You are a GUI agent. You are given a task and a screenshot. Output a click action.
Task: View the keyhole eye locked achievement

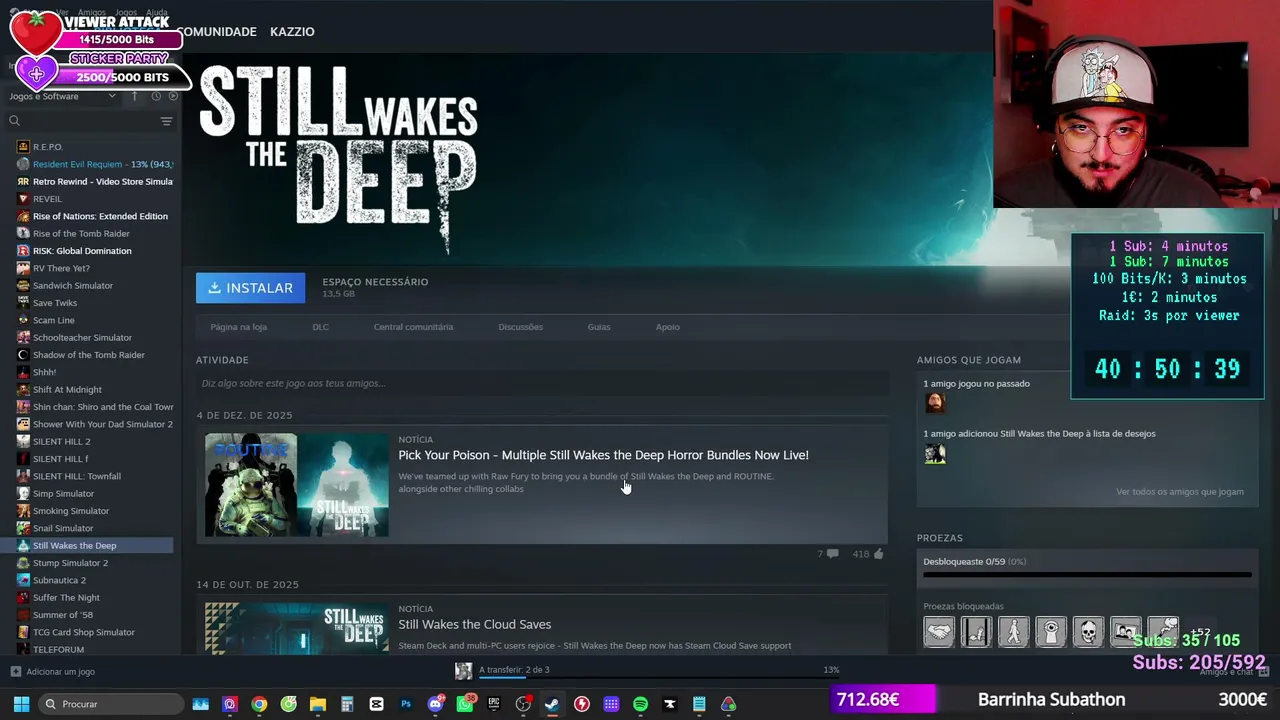tap(1051, 632)
